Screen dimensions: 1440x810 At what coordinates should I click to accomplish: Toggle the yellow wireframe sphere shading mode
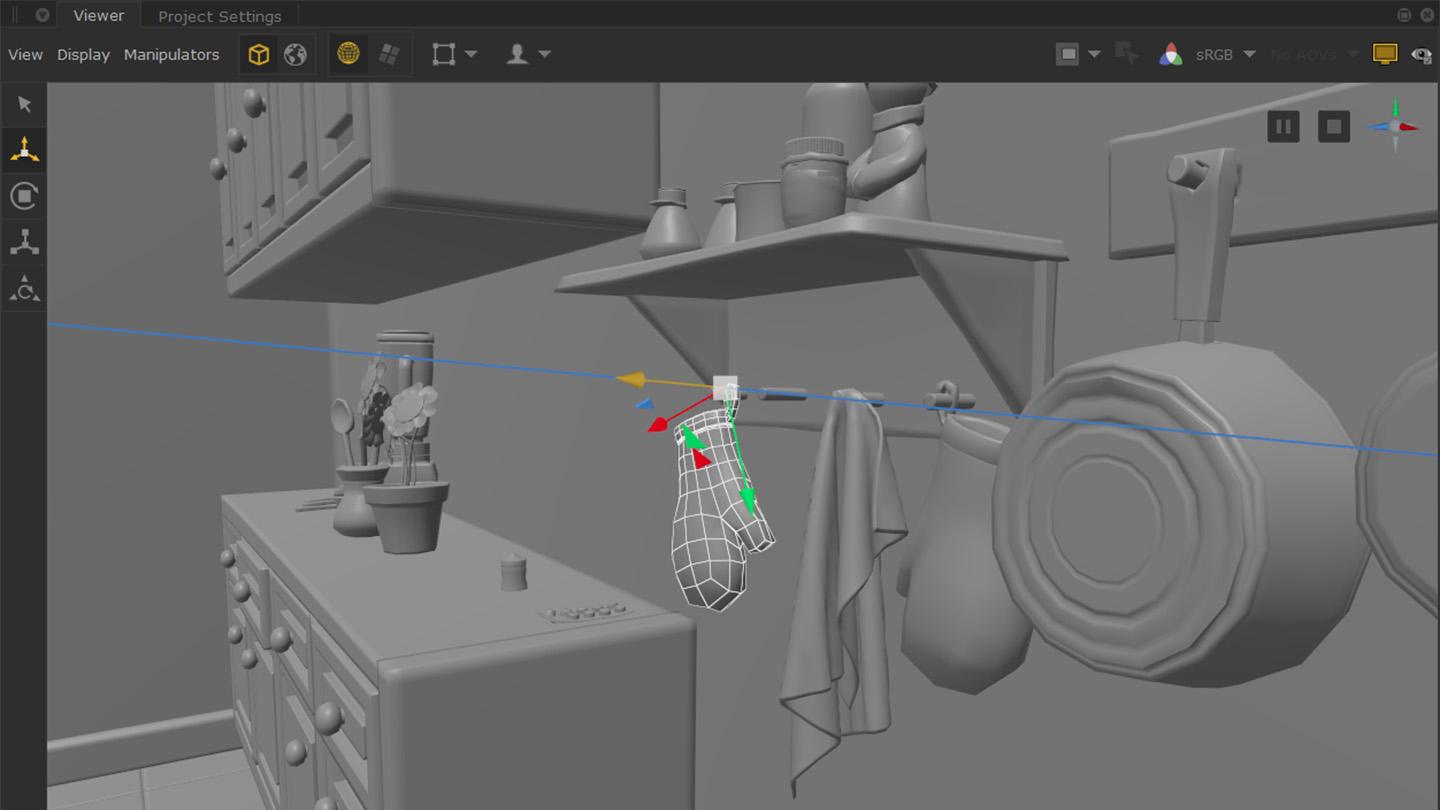point(348,55)
